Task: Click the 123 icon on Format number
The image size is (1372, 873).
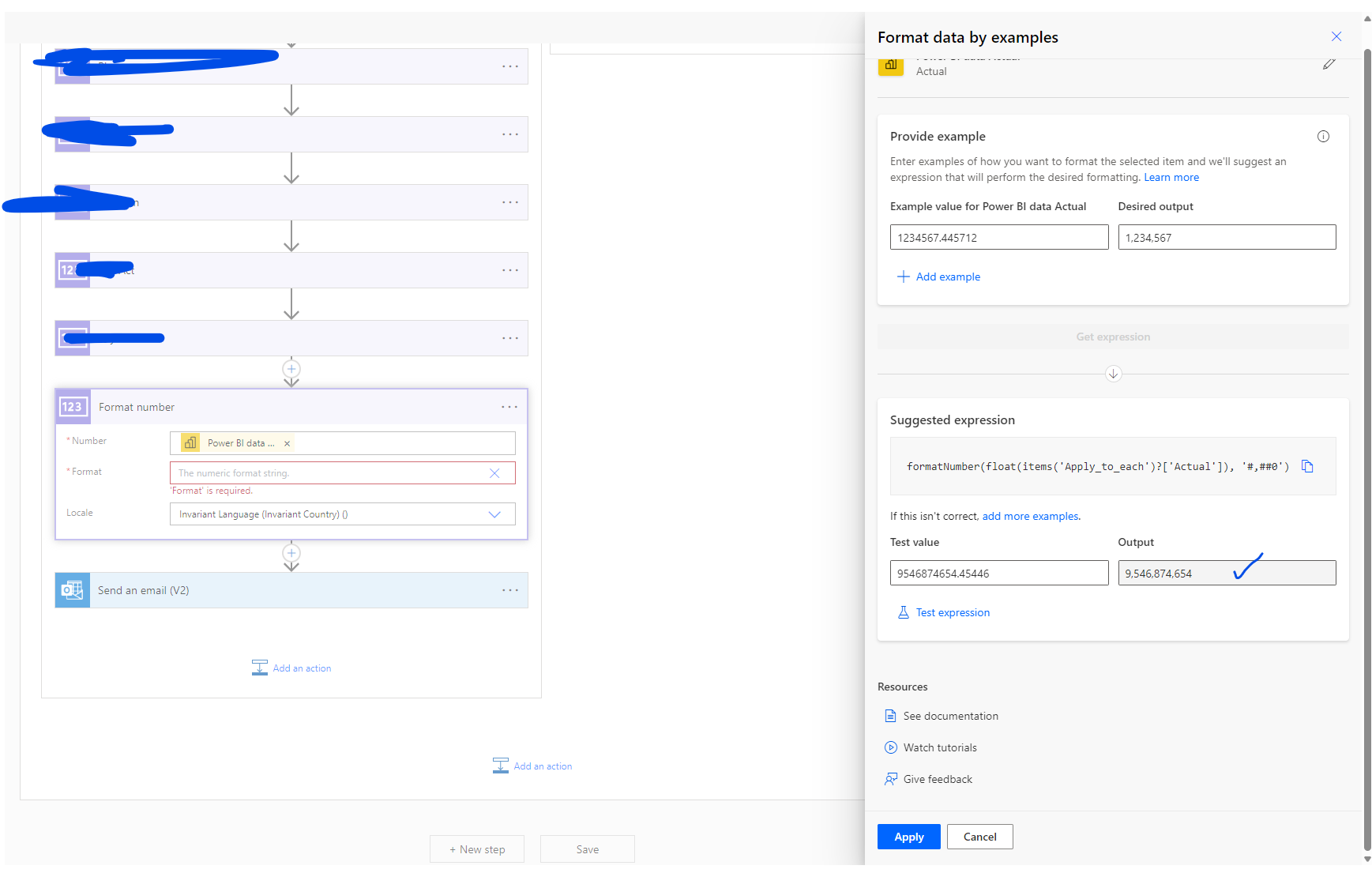Action: (73, 407)
